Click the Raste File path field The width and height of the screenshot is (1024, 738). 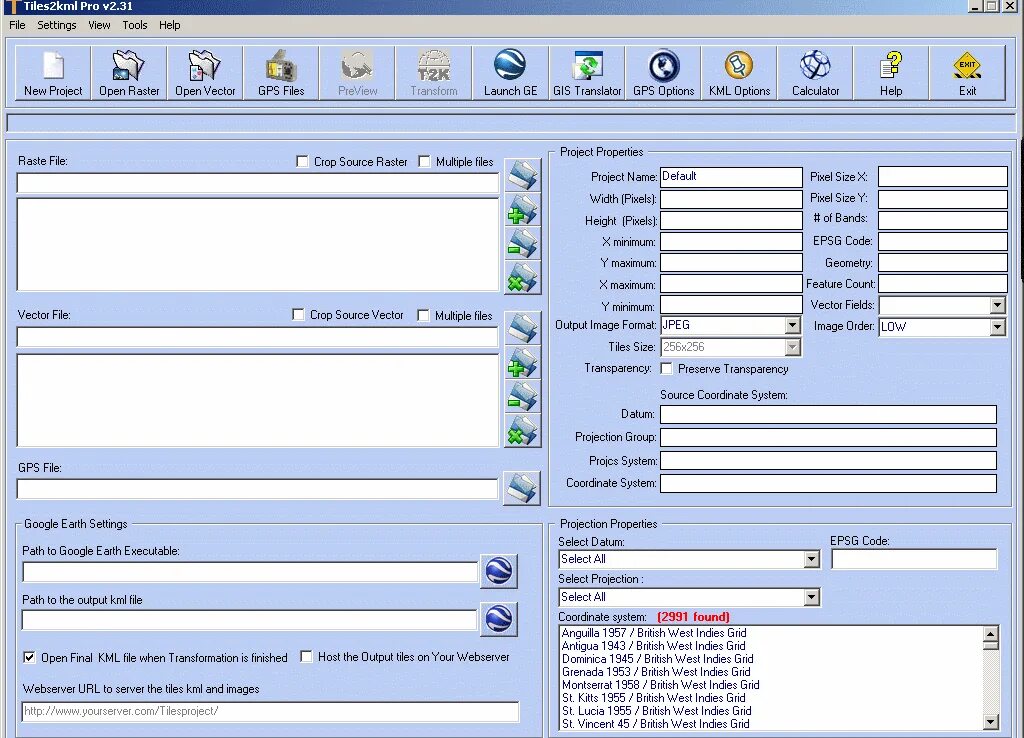tap(257, 183)
